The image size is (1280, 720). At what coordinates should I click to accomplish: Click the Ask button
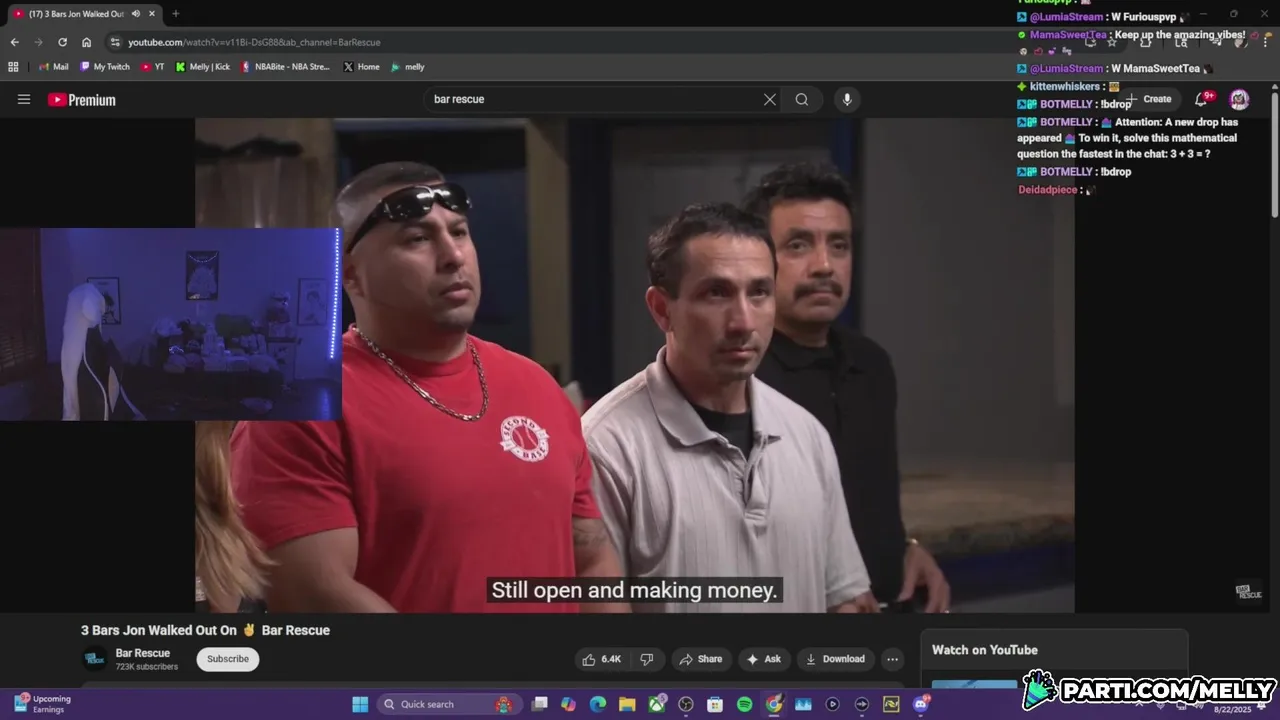click(763, 659)
